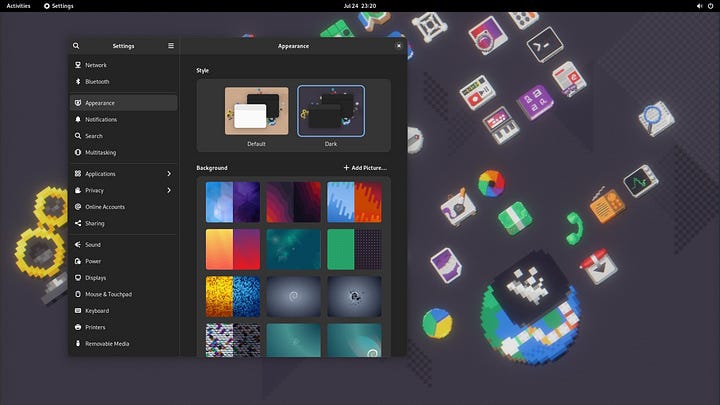The height and width of the screenshot is (405, 720).
Task: Click the Online Accounts icon
Action: coord(78,207)
